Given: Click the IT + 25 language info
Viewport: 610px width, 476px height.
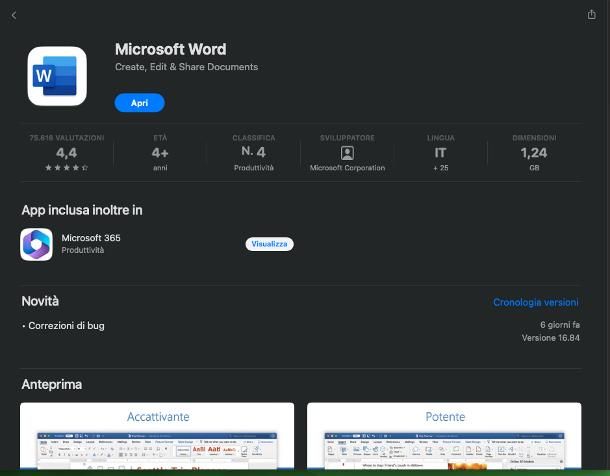Looking at the screenshot, I should click(x=440, y=153).
